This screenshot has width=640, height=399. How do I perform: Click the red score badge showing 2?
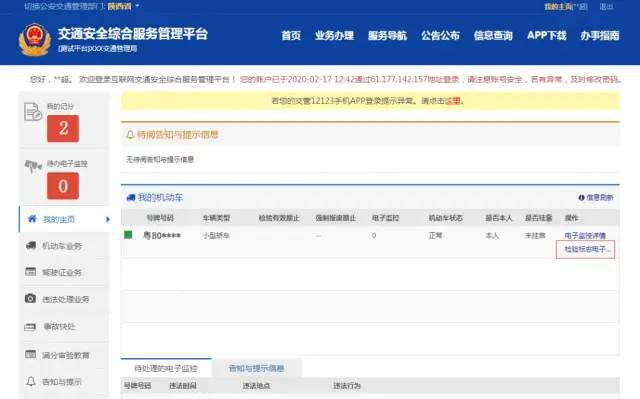tap(63, 129)
